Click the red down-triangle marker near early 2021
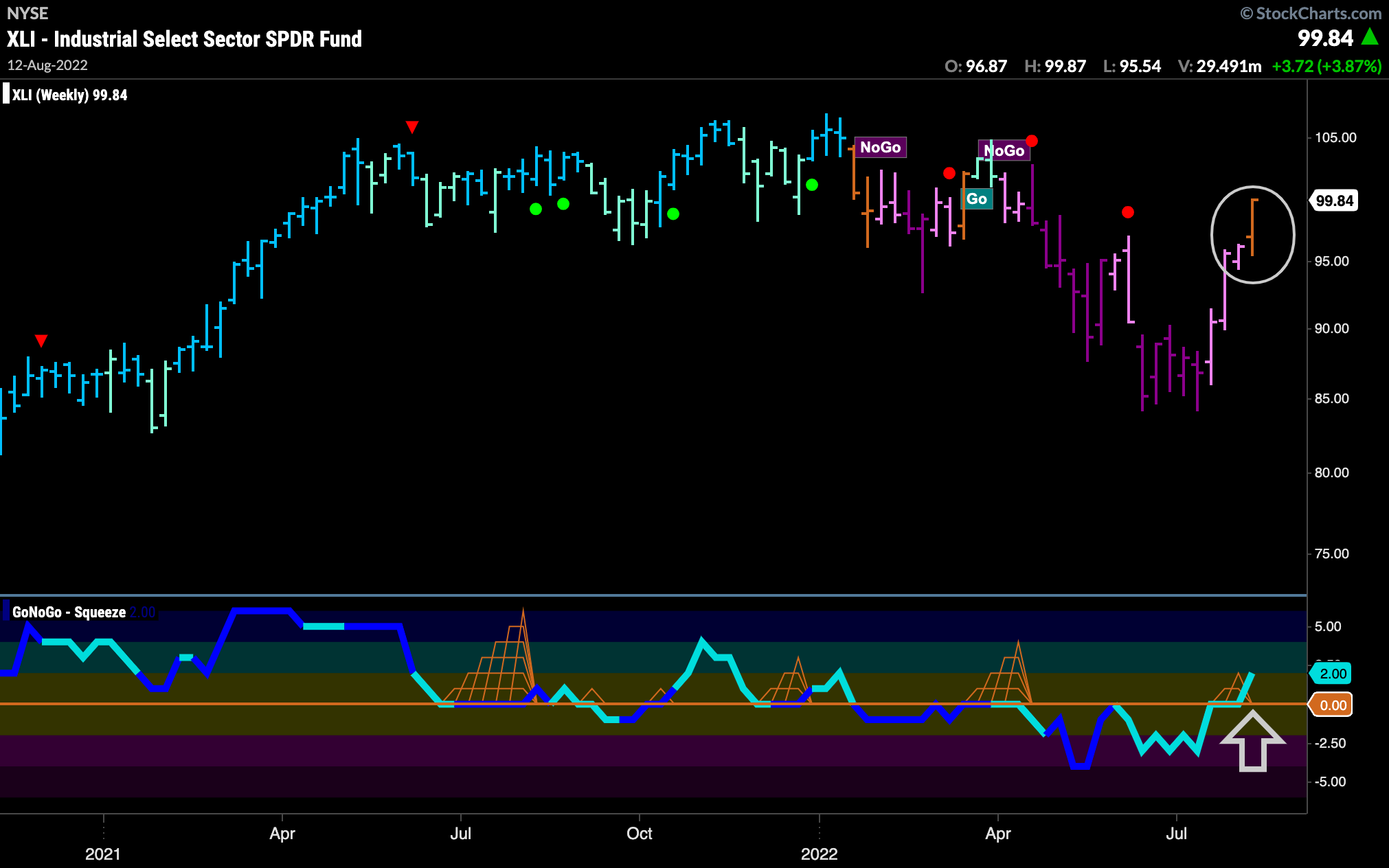The height and width of the screenshot is (868, 1389). 41,341
